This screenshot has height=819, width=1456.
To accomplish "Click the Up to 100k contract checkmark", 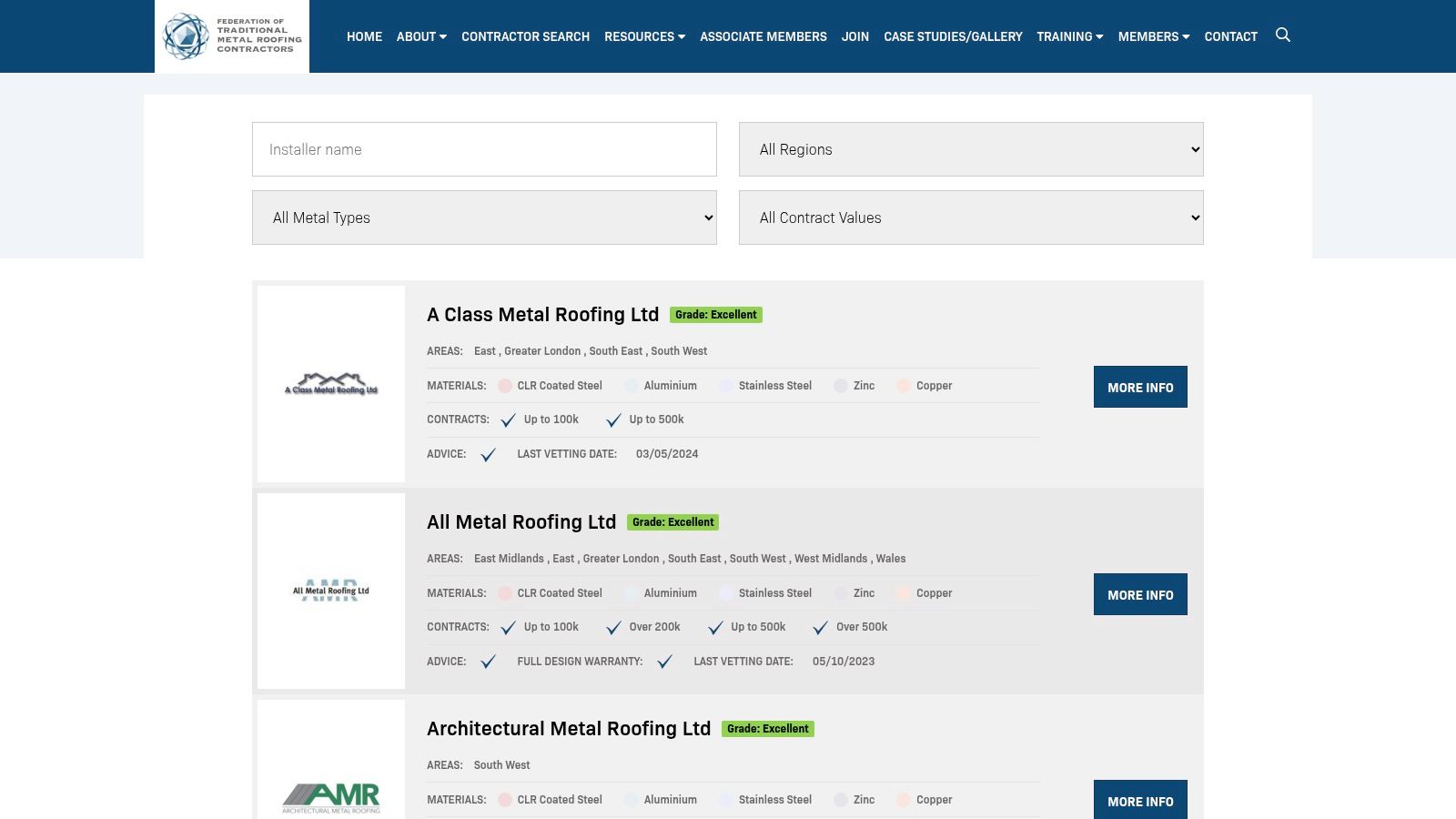I will (x=508, y=420).
